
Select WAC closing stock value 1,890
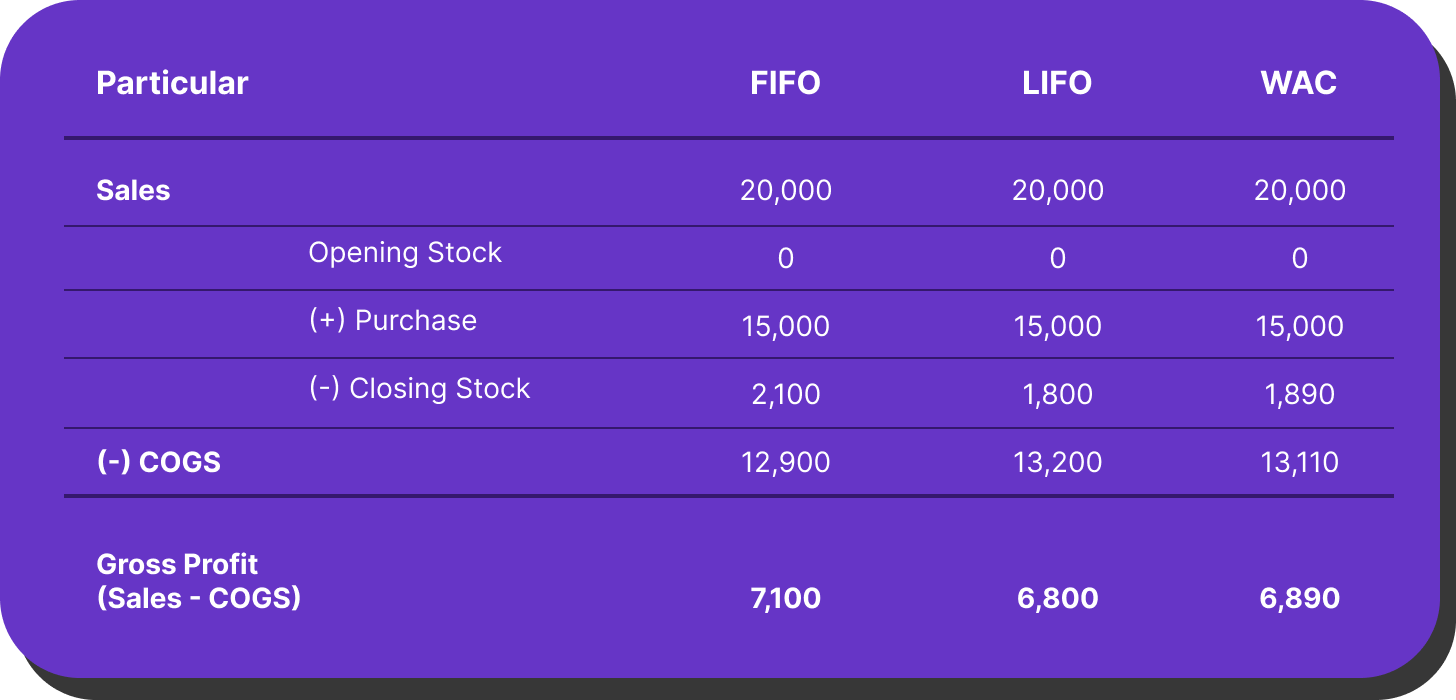coord(1299,394)
